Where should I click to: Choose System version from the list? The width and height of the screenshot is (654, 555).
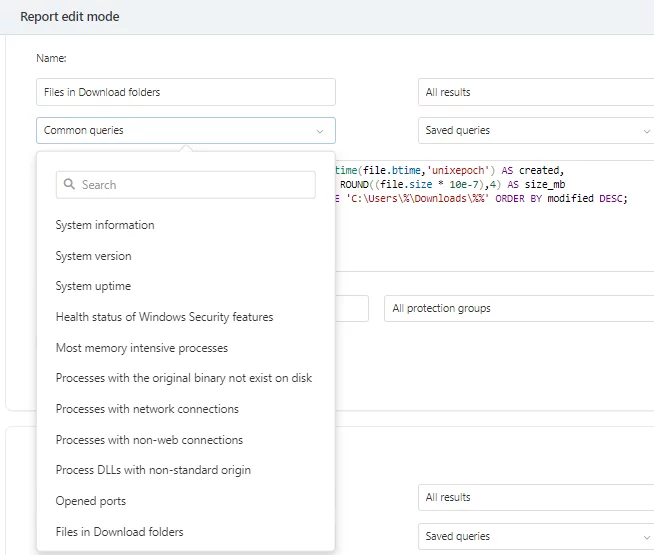[x=93, y=256]
